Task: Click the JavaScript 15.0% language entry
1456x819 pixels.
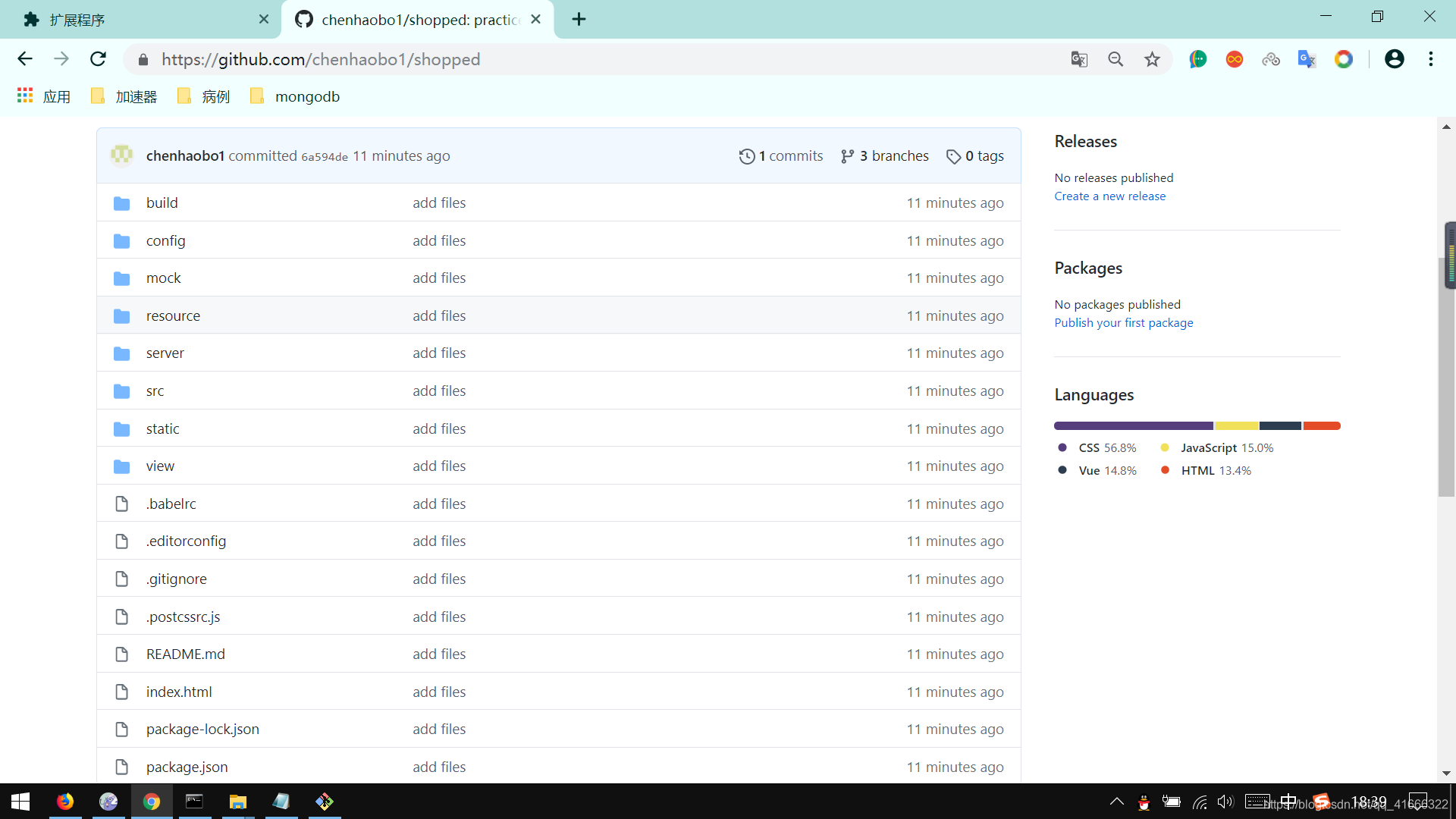Action: [x=1218, y=447]
